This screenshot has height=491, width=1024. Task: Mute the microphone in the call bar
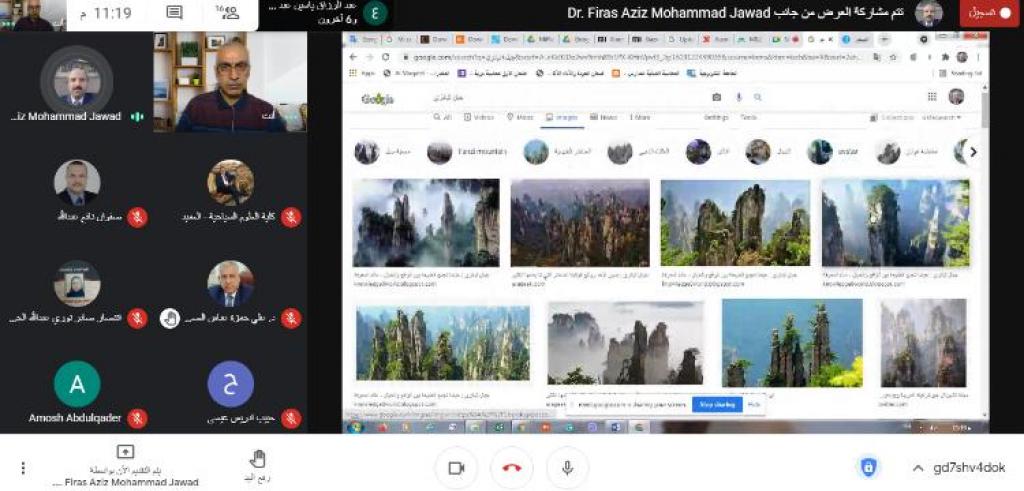point(567,468)
